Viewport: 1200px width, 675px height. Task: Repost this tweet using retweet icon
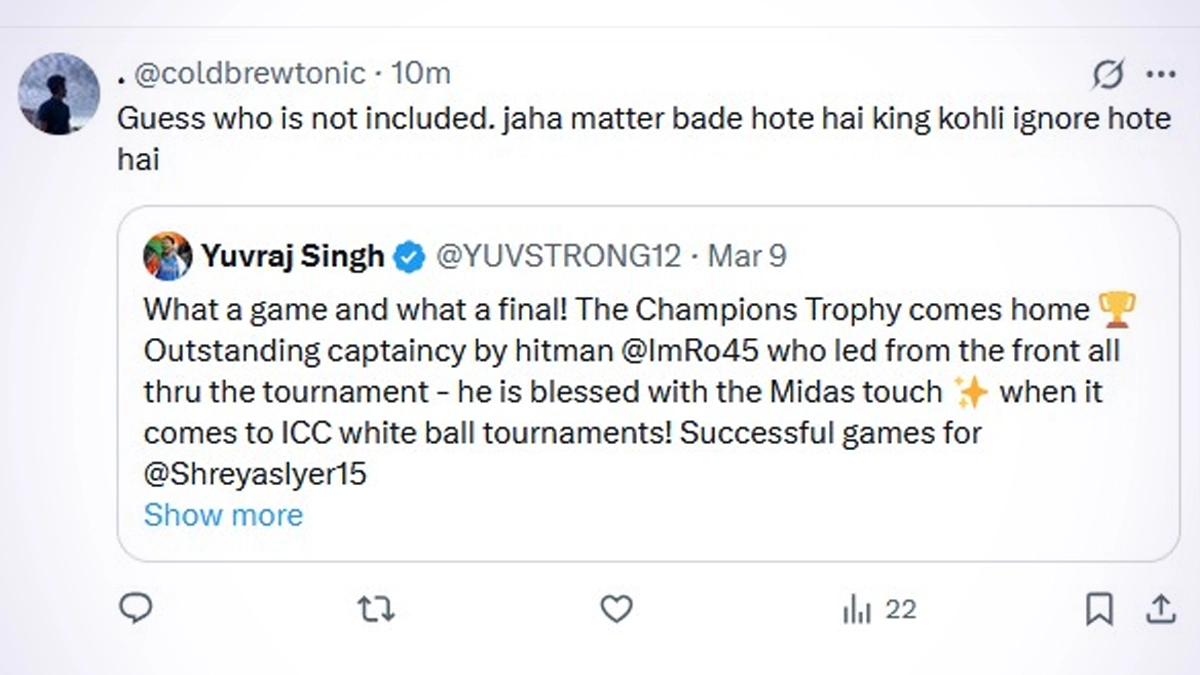click(376, 608)
